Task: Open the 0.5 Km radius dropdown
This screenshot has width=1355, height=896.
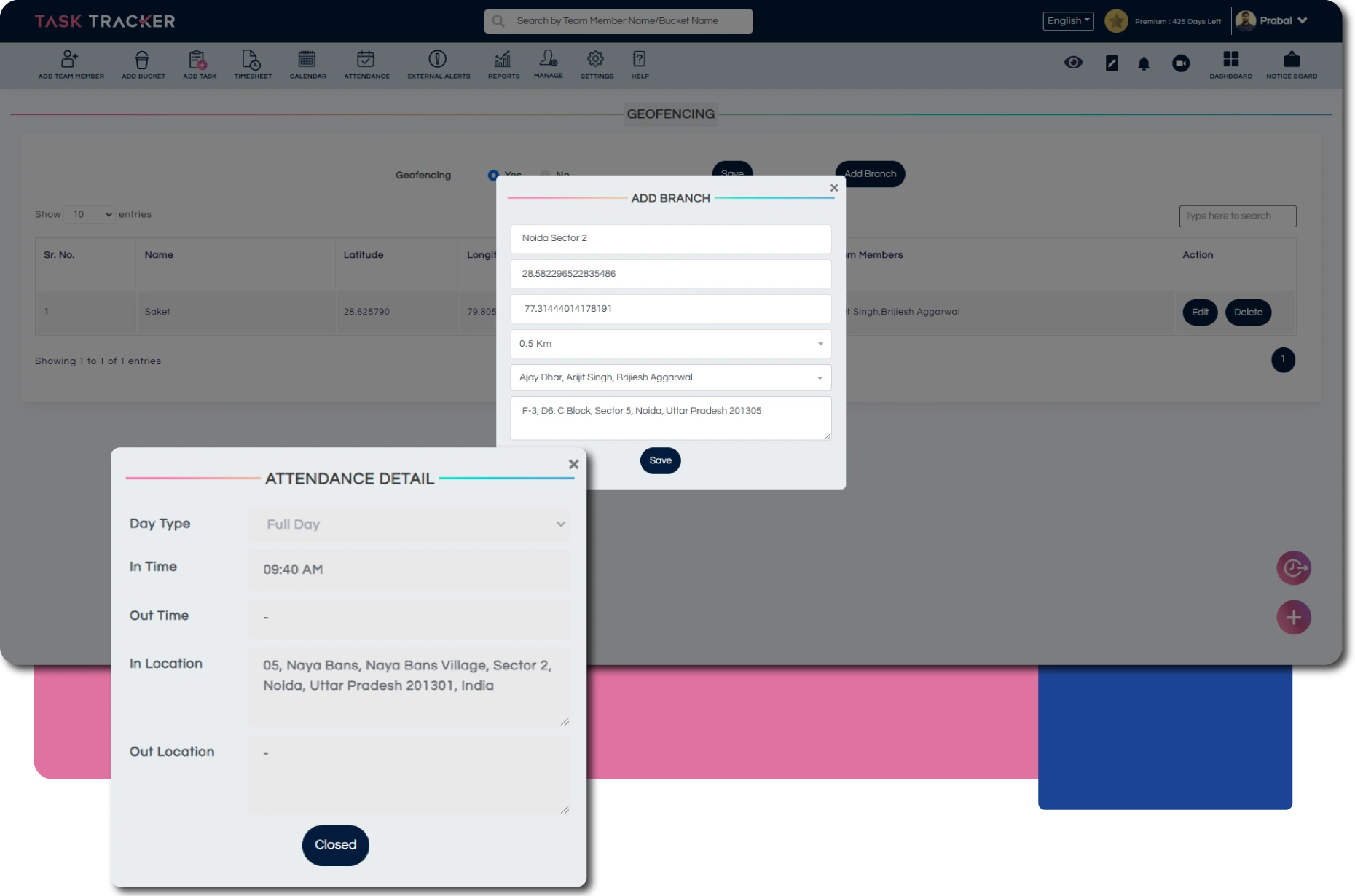Action: click(671, 344)
